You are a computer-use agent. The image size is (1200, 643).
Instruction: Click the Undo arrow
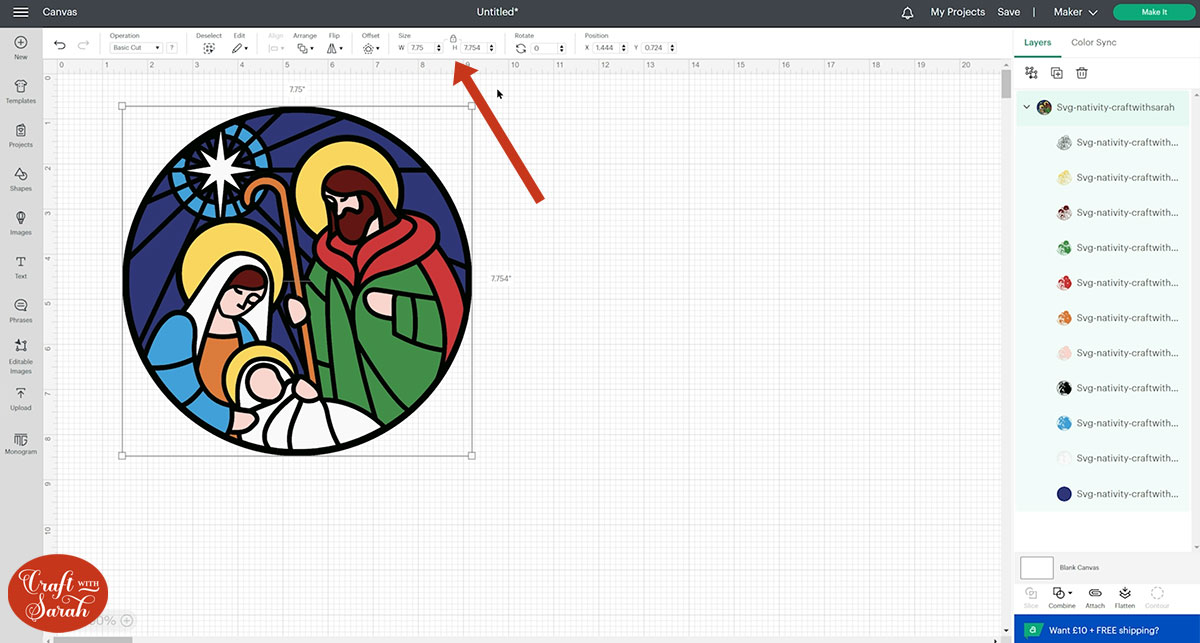pos(60,45)
